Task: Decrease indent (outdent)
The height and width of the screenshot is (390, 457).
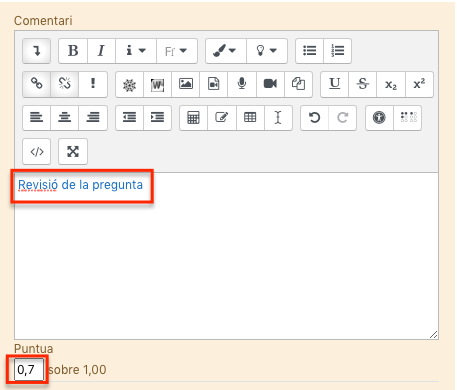Action: click(129, 118)
